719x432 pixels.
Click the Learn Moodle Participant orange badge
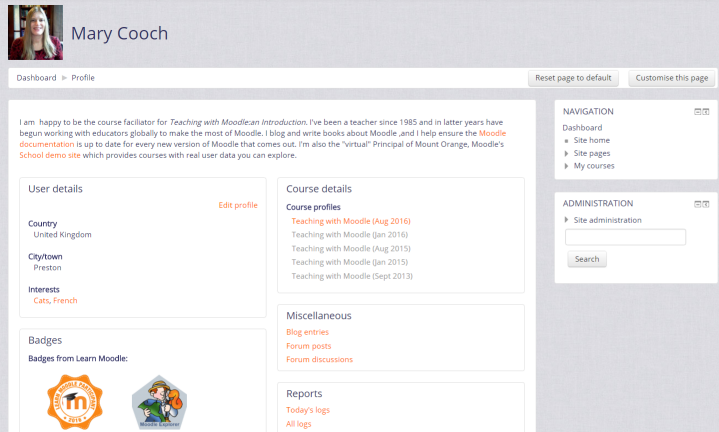coord(75,402)
